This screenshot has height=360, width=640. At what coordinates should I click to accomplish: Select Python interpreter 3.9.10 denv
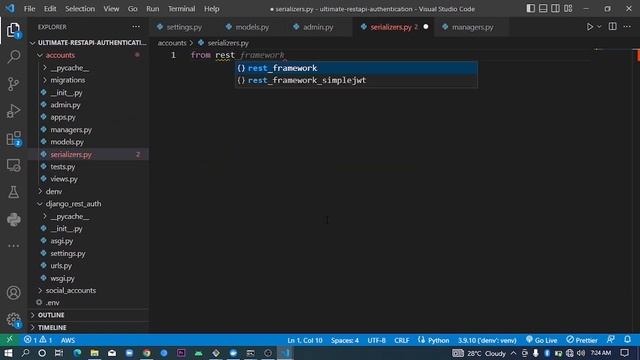click(x=487, y=340)
